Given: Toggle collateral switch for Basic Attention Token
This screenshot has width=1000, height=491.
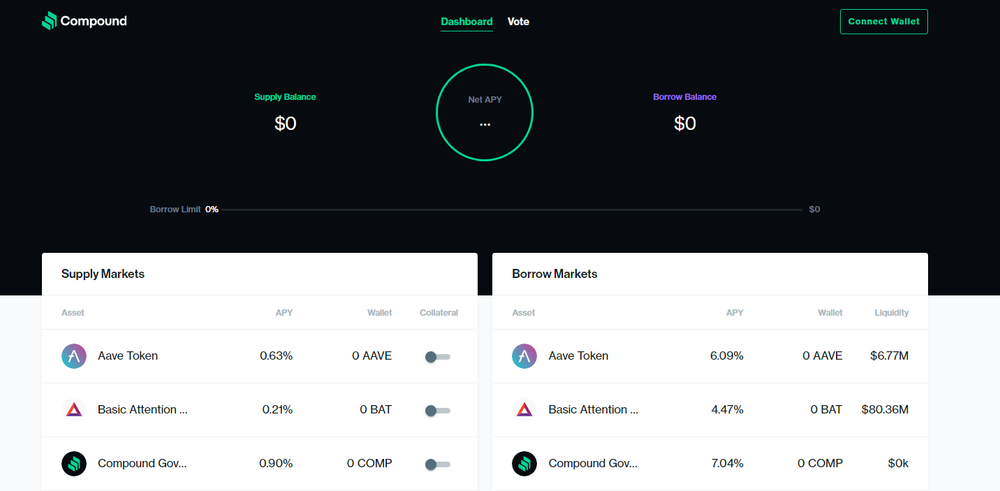Looking at the screenshot, I should (438, 411).
